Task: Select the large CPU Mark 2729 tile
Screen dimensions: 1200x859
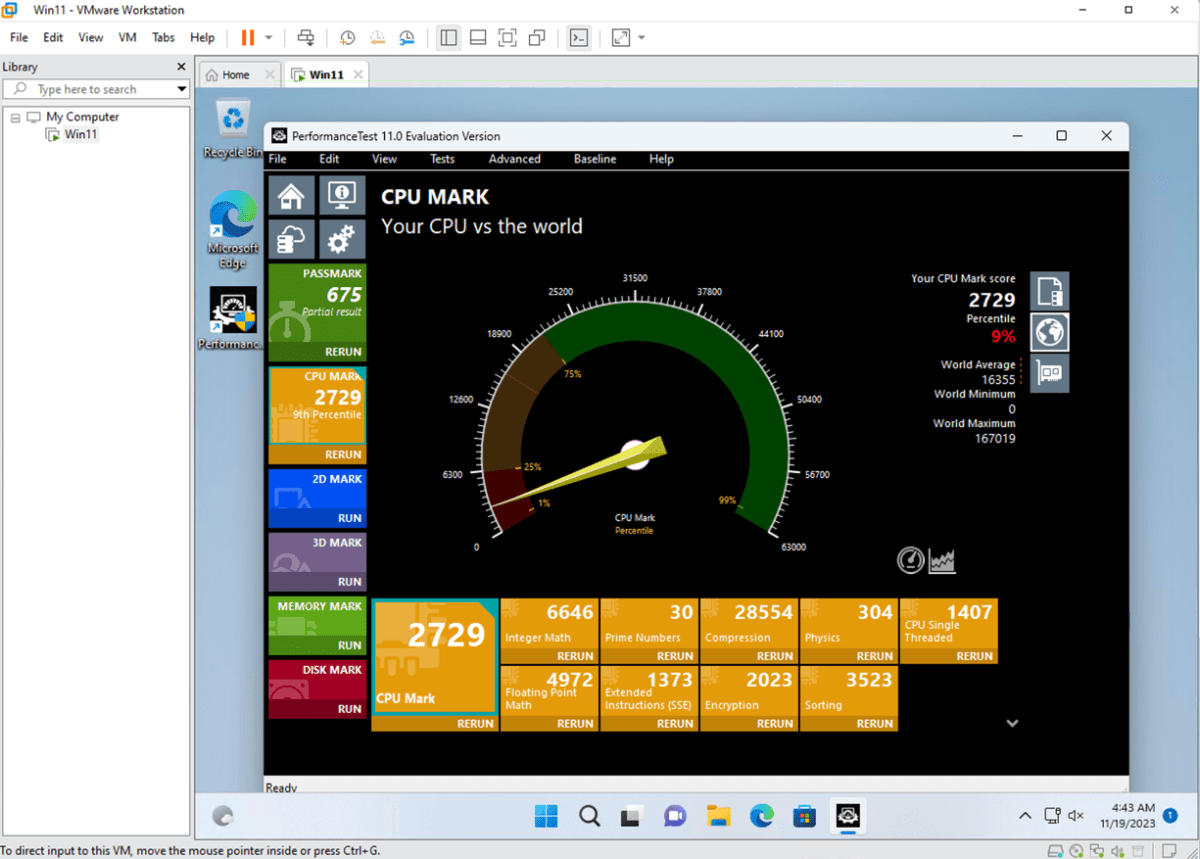Action: click(x=435, y=657)
